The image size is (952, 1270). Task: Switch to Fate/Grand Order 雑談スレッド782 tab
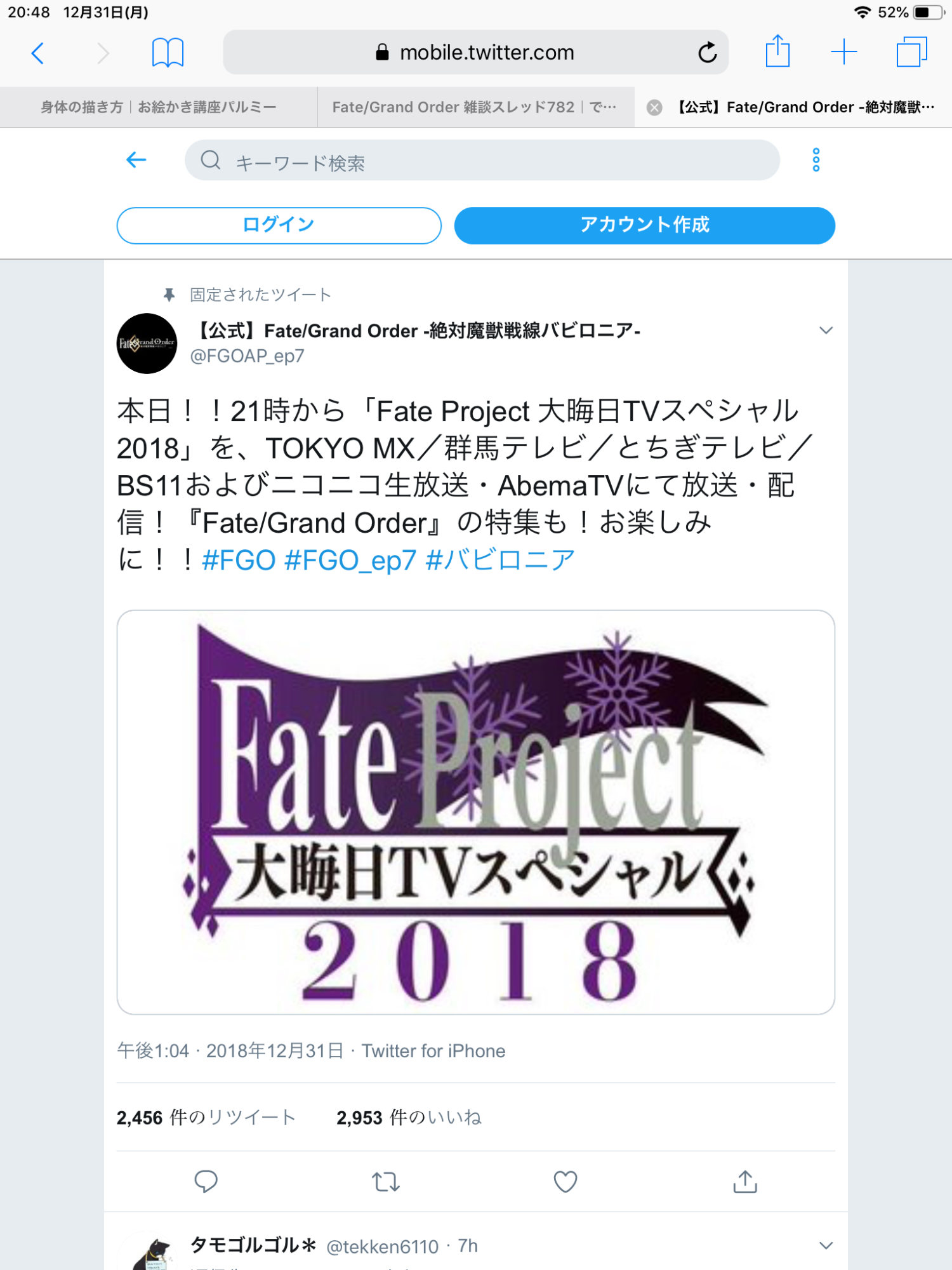click(475, 107)
